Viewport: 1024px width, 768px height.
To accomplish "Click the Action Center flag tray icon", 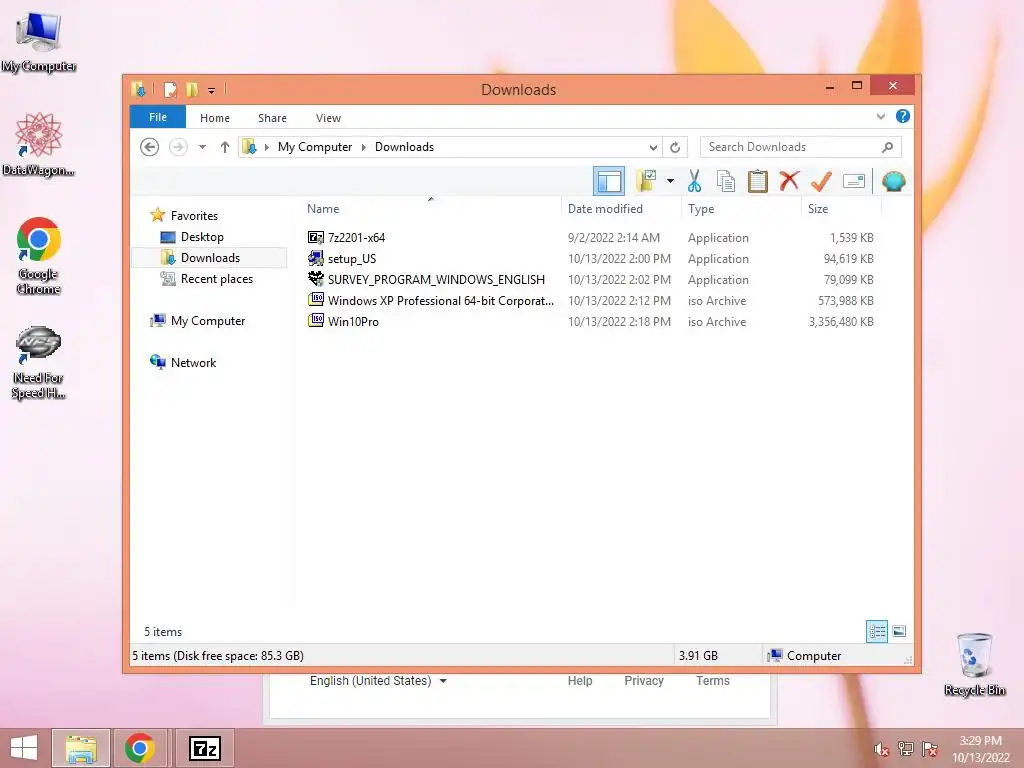I will [x=930, y=749].
